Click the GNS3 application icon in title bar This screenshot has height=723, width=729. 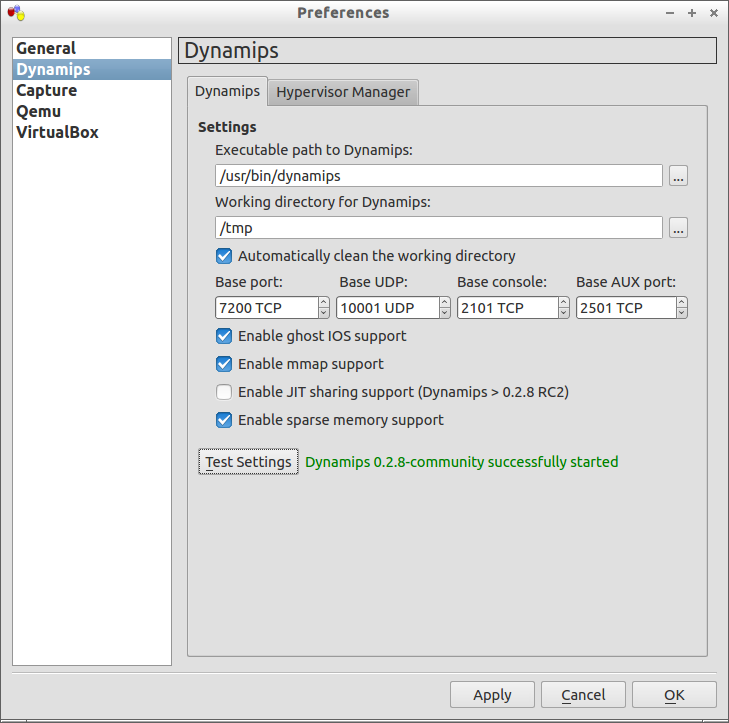(x=16, y=13)
